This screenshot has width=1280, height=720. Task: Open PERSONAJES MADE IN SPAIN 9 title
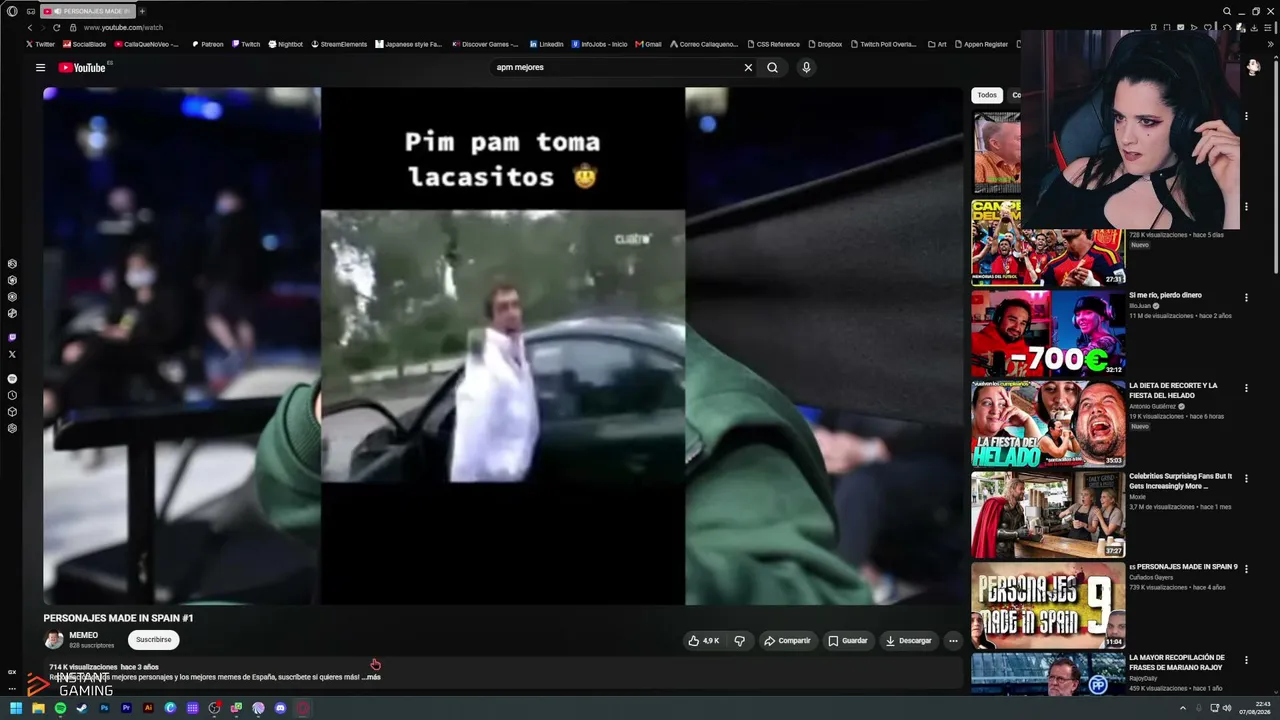click(x=1183, y=567)
